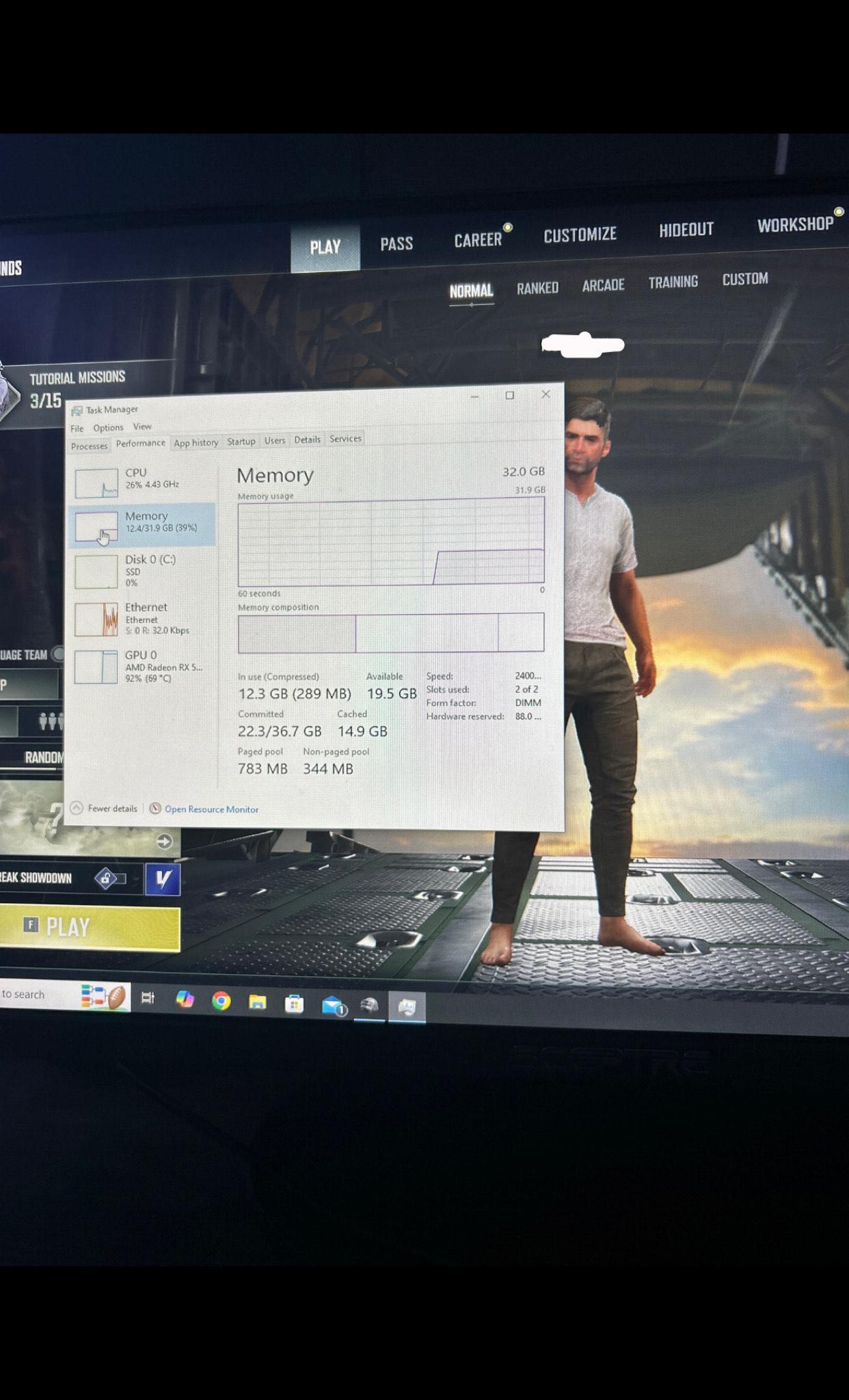The width and height of the screenshot is (849, 1400).
Task: Open the Options menu in Task Manager
Action: (108, 428)
